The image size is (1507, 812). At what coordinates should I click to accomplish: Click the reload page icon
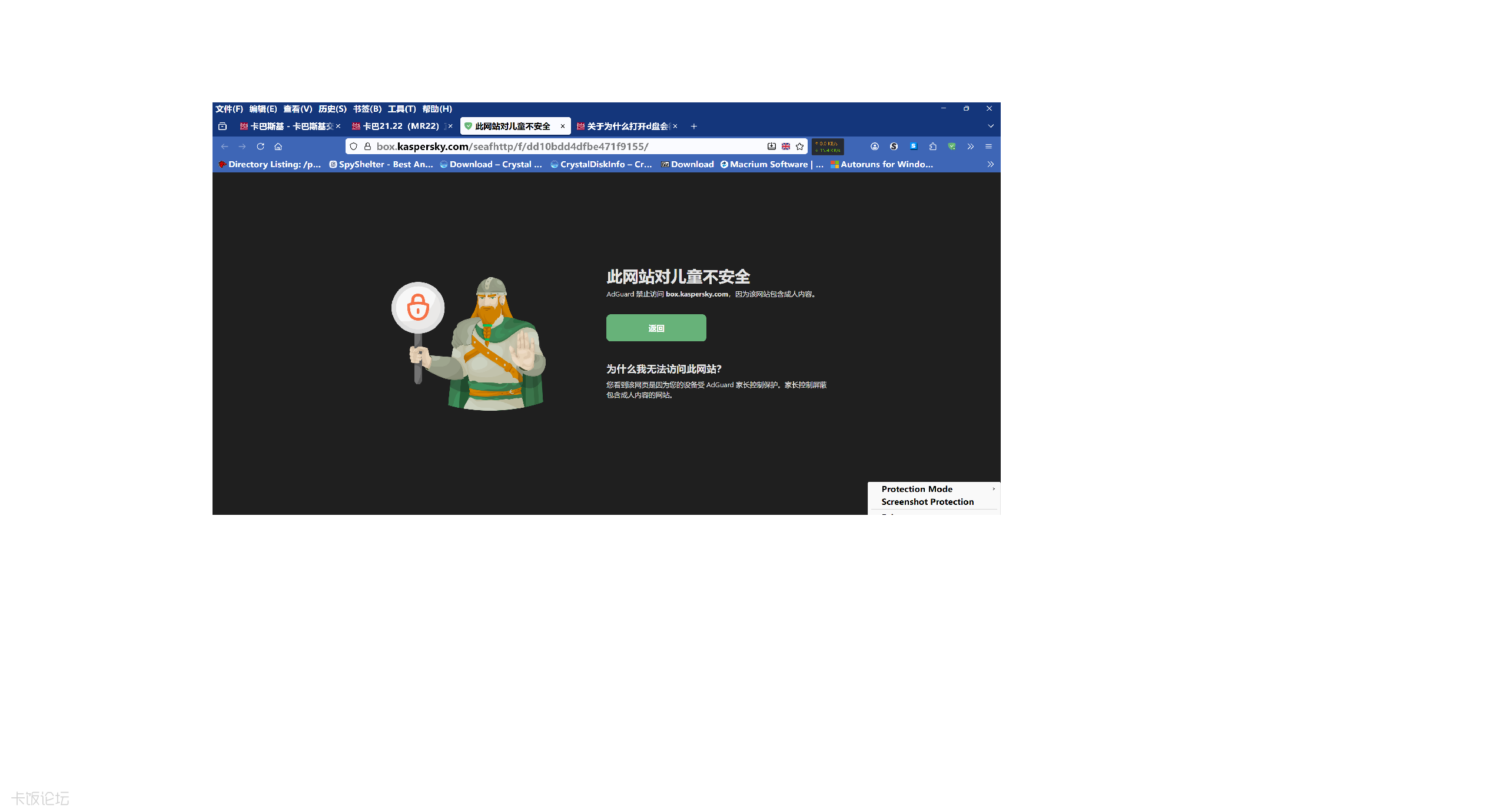coord(260,147)
